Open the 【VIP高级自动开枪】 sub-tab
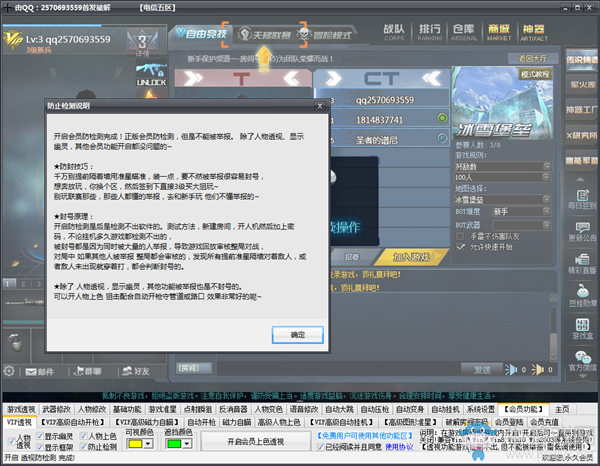Screen dimensions: 600x466 [73, 422]
